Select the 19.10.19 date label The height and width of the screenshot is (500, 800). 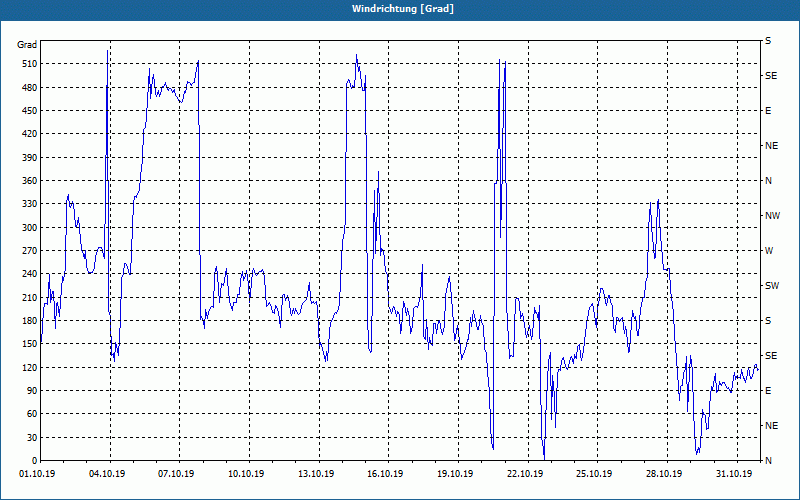click(x=455, y=474)
